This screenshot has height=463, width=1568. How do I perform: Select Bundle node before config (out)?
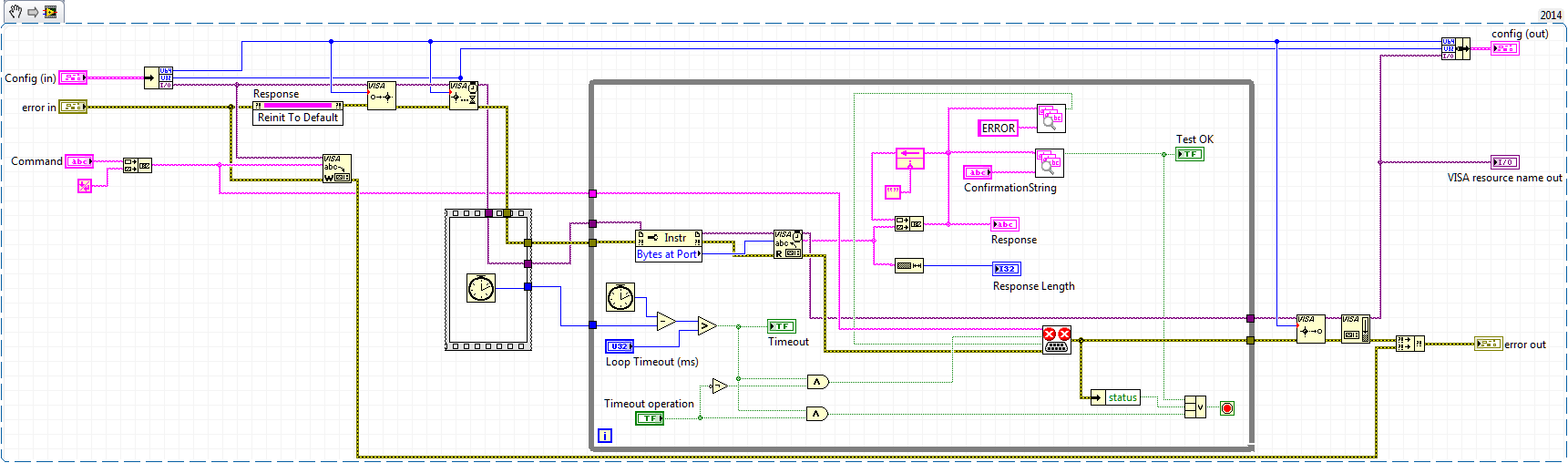[x=1456, y=48]
